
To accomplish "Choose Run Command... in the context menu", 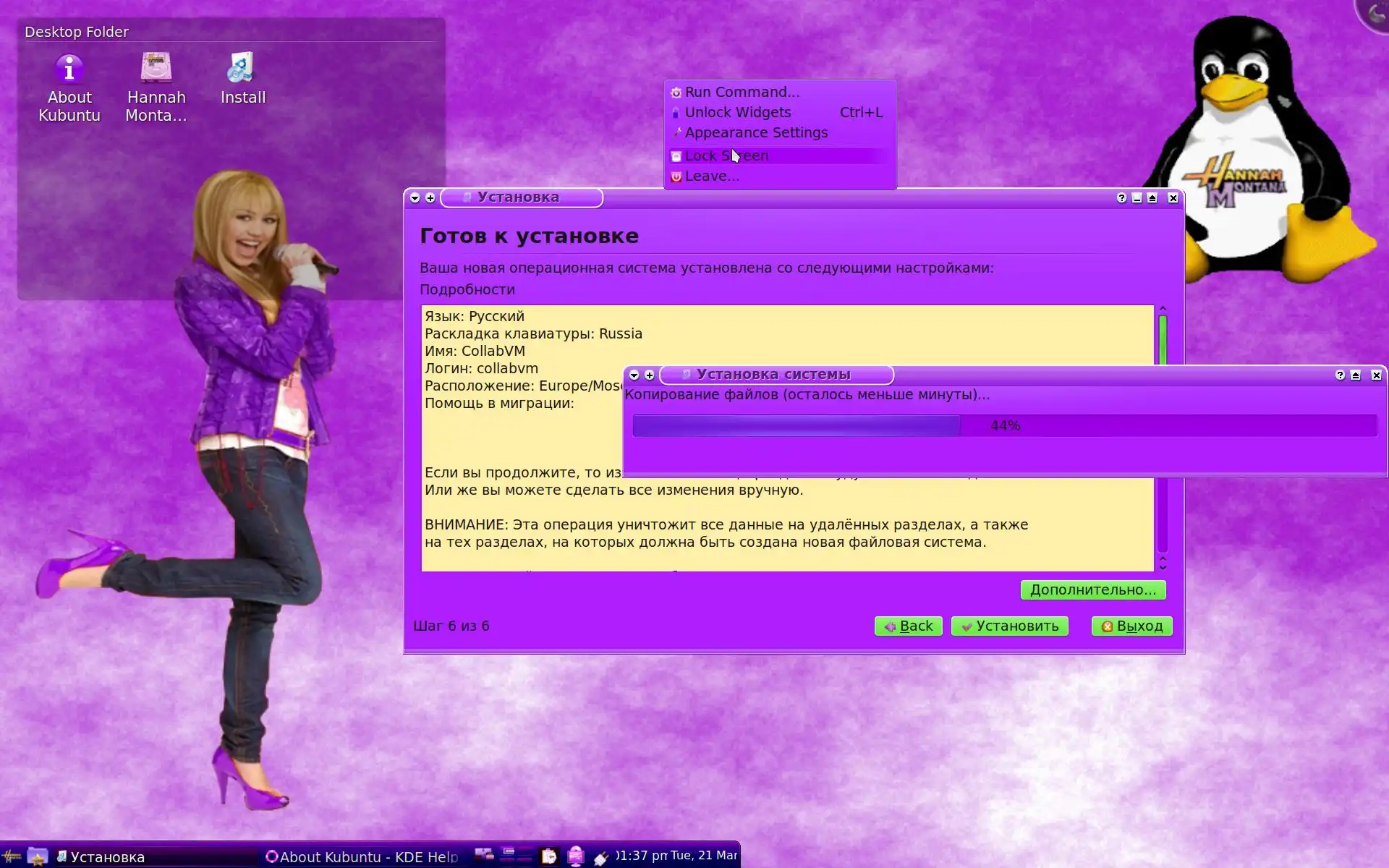I will [x=742, y=92].
